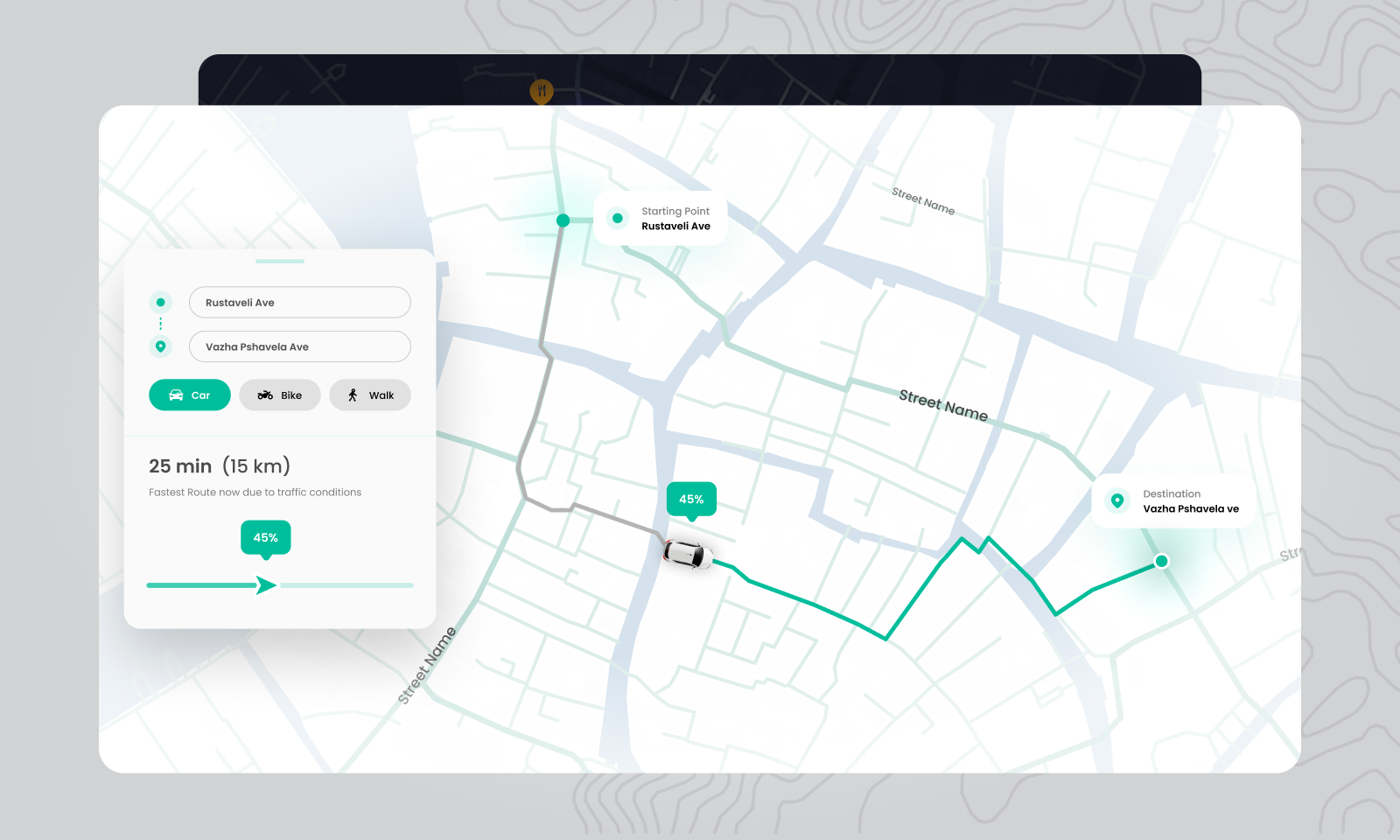The image size is (1400, 840).
Task: Click inside the Rustaveli Ave input field
Action: 300,302
